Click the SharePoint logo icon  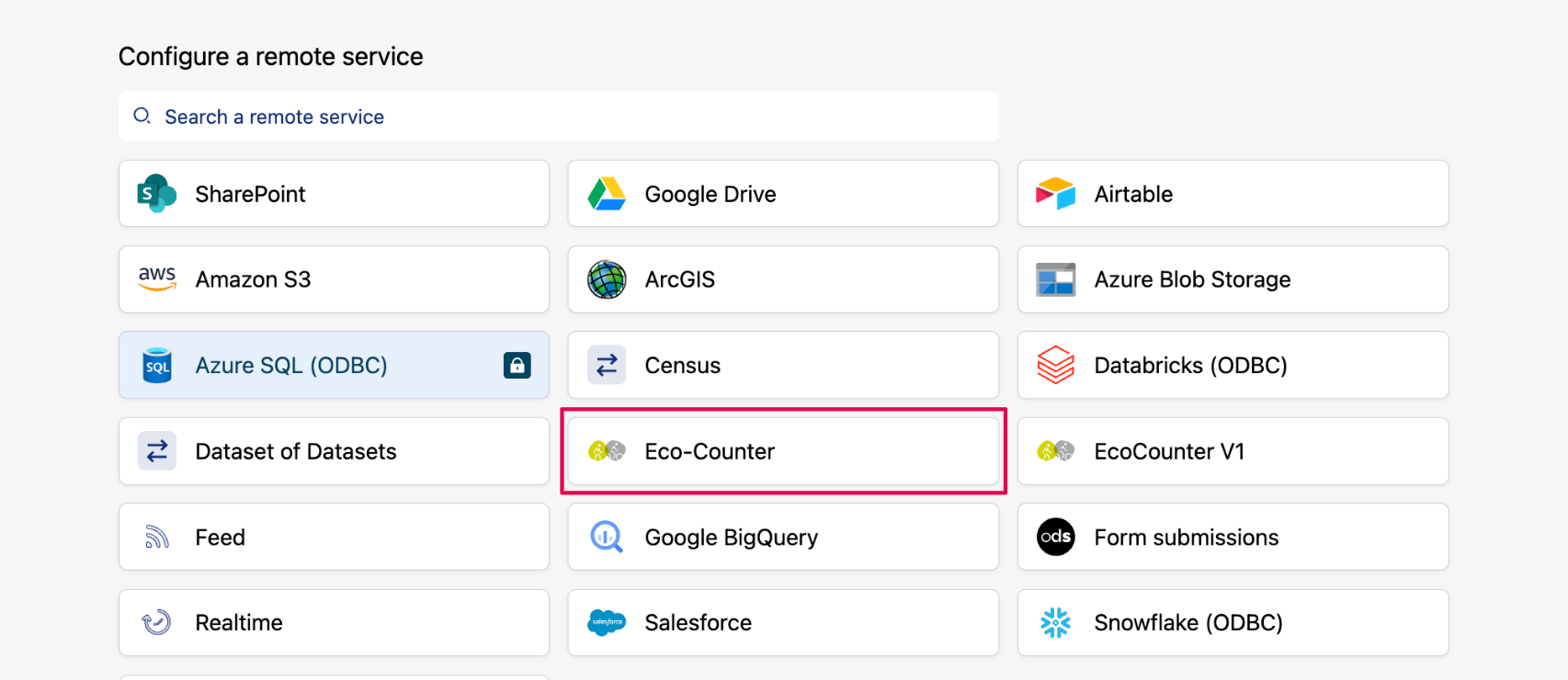pos(156,194)
